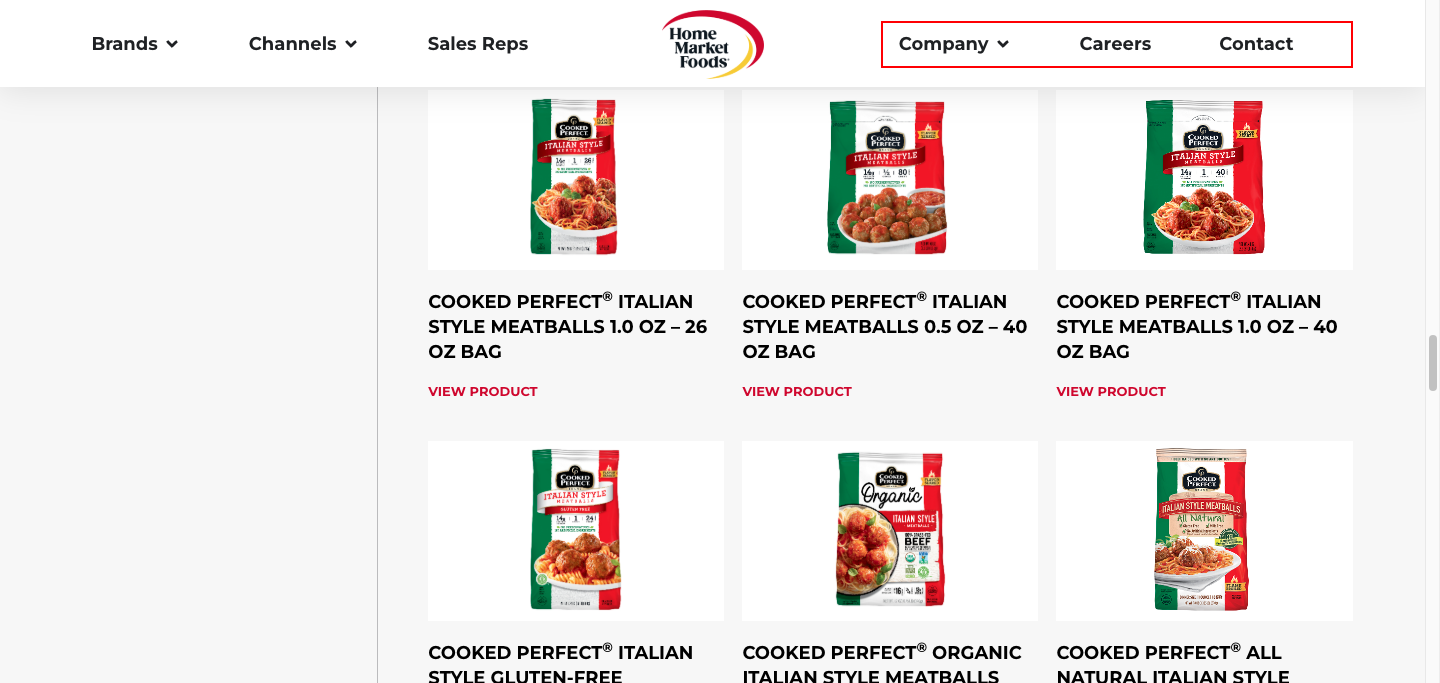Go to the Sales Reps page

pos(477,44)
